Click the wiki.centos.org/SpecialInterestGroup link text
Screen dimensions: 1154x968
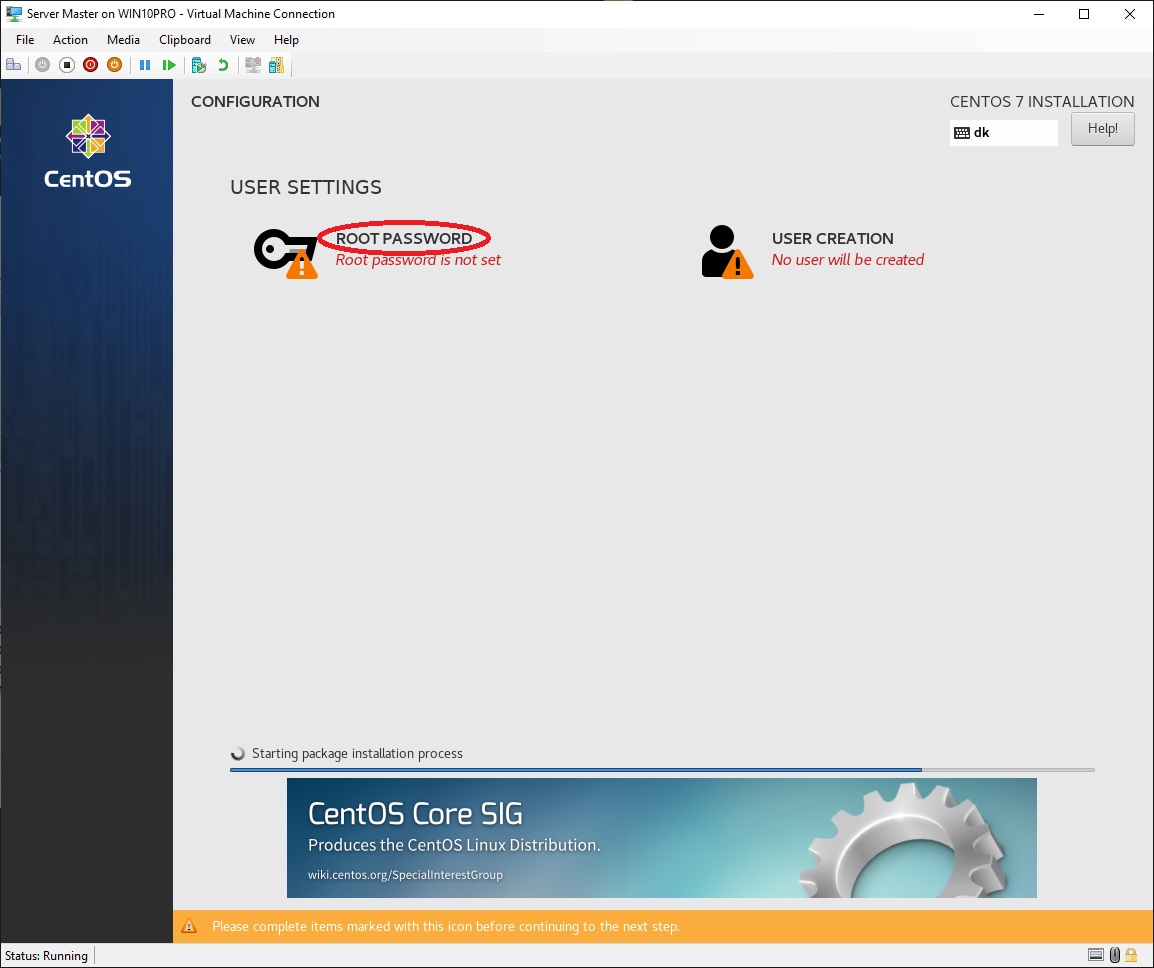[406, 875]
